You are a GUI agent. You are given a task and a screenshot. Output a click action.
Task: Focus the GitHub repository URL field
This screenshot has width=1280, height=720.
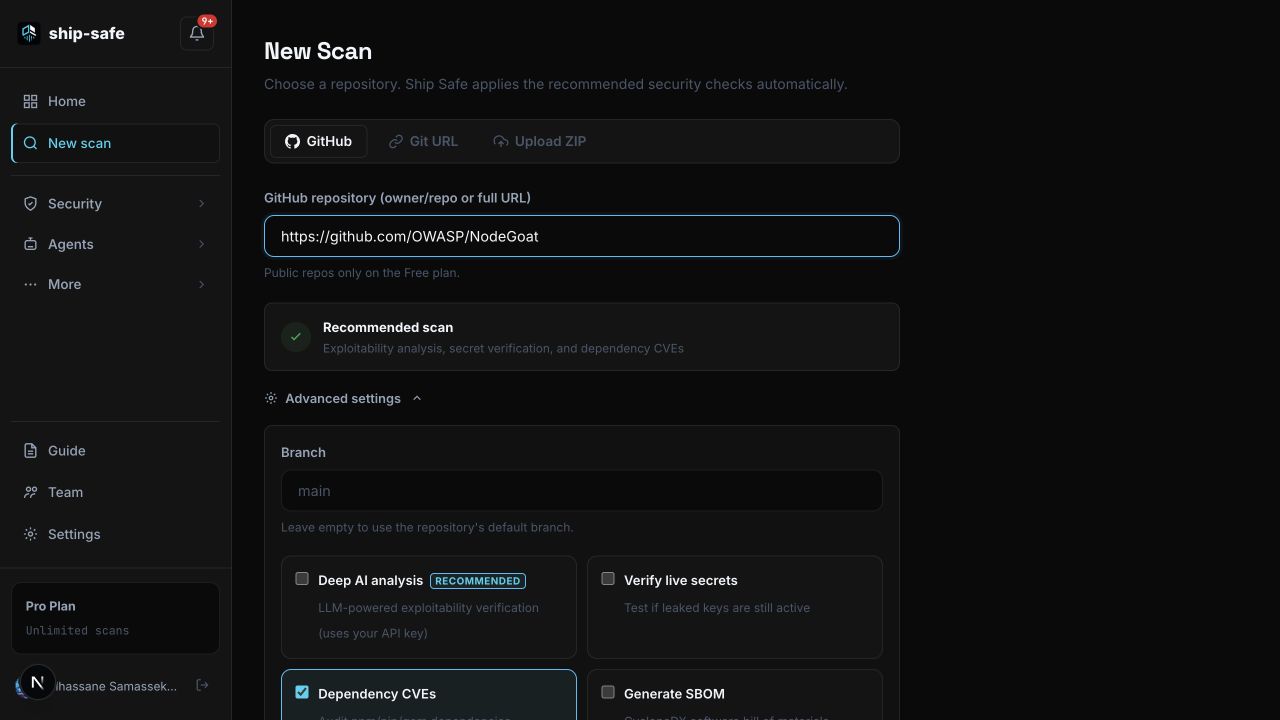point(582,236)
